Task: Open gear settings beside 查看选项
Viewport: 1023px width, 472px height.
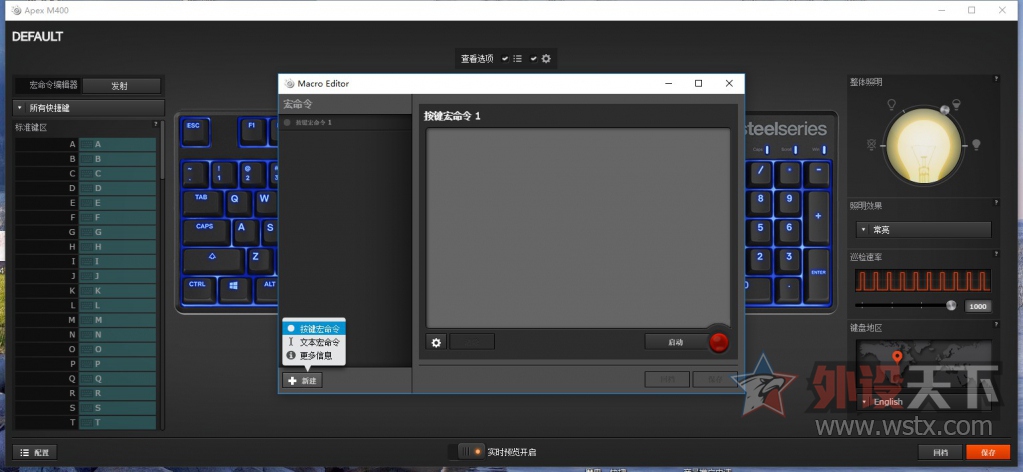Action: tap(547, 59)
